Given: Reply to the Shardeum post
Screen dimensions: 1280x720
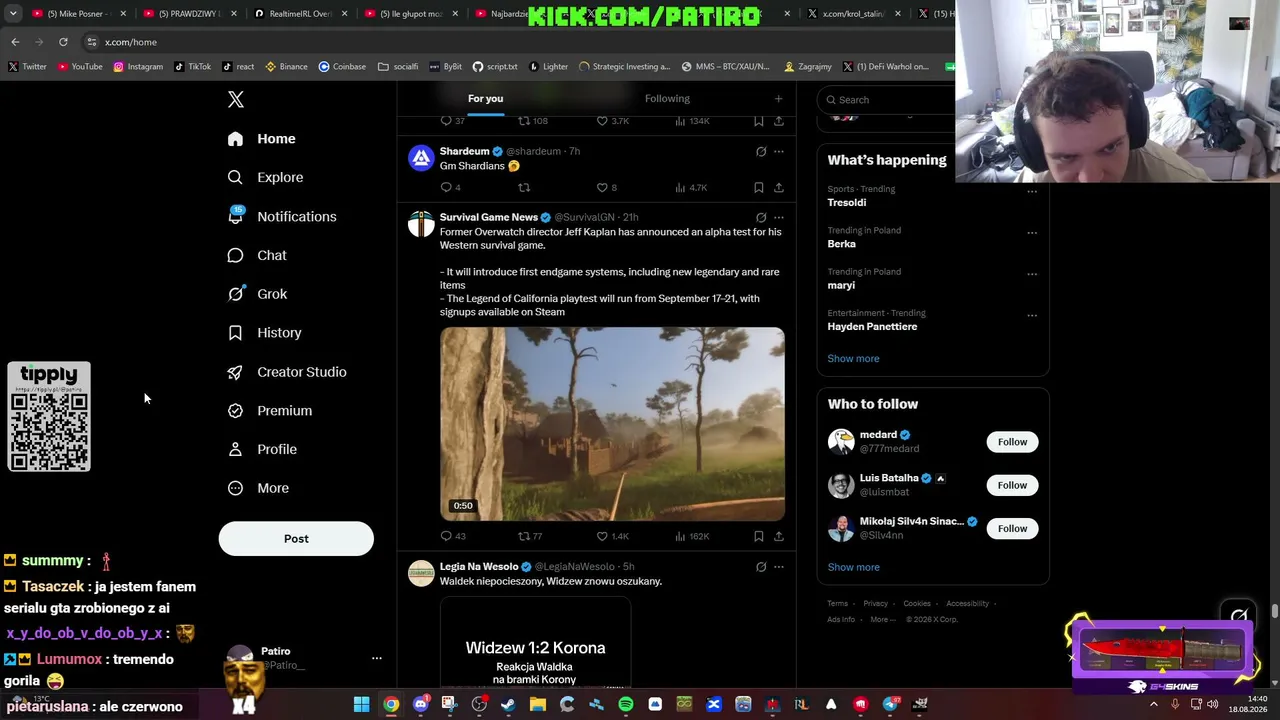Looking at the screenshot, I should click(446, 187).
